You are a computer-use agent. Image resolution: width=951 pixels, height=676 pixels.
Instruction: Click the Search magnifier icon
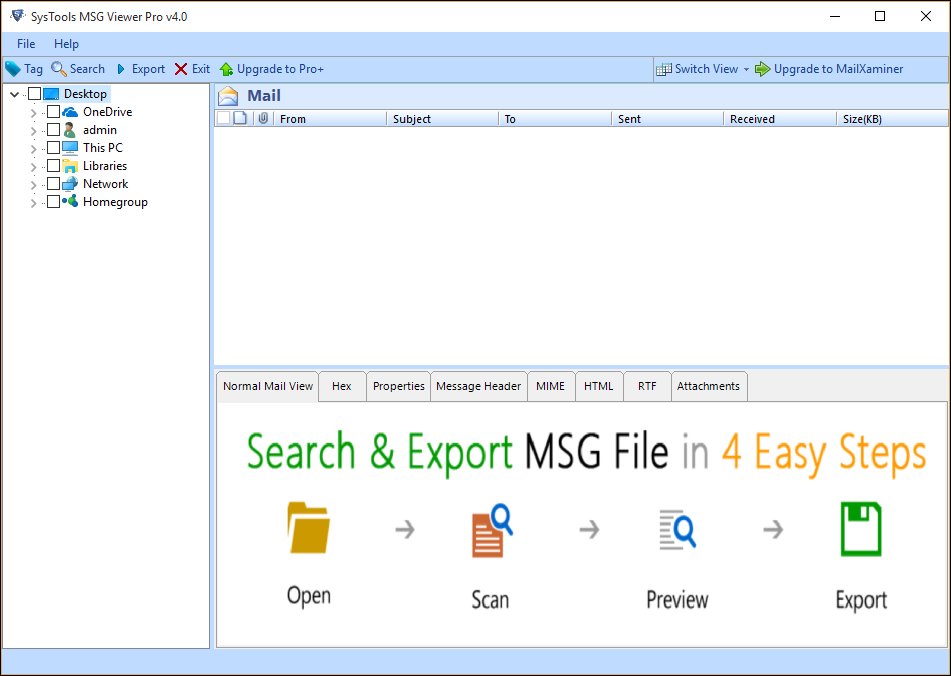(59, 69)
